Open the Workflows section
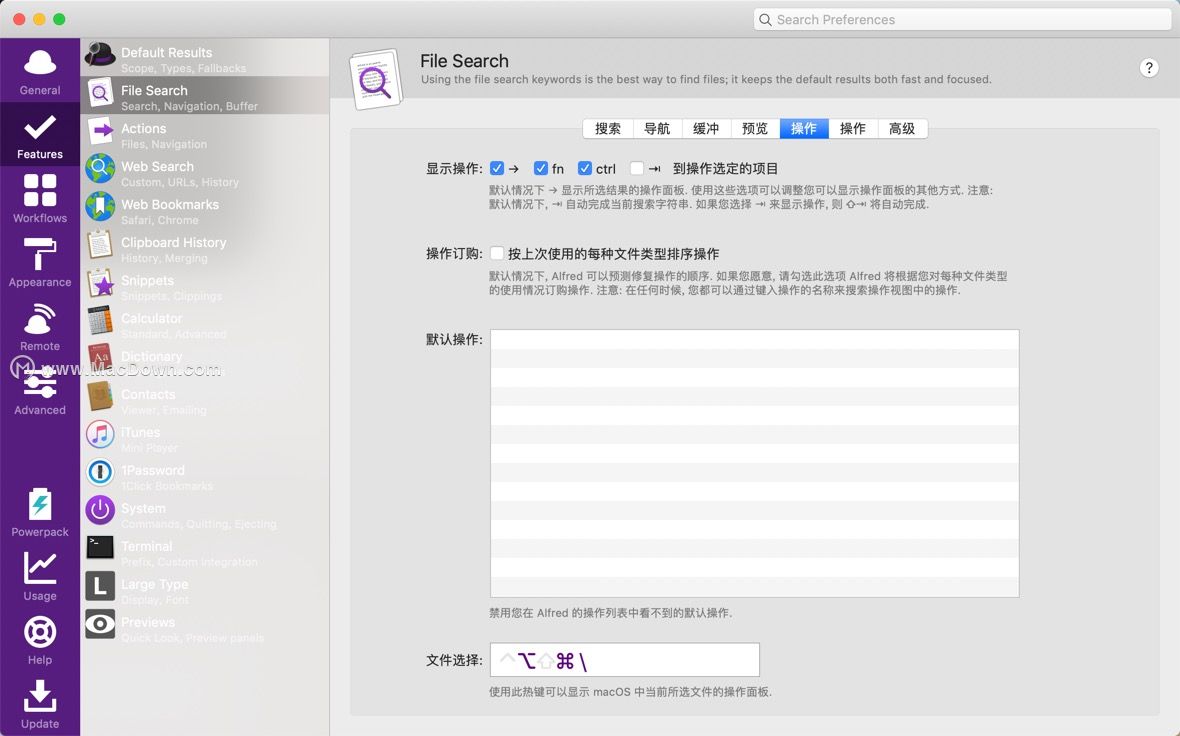1180x736 pixels. [40, 199]
